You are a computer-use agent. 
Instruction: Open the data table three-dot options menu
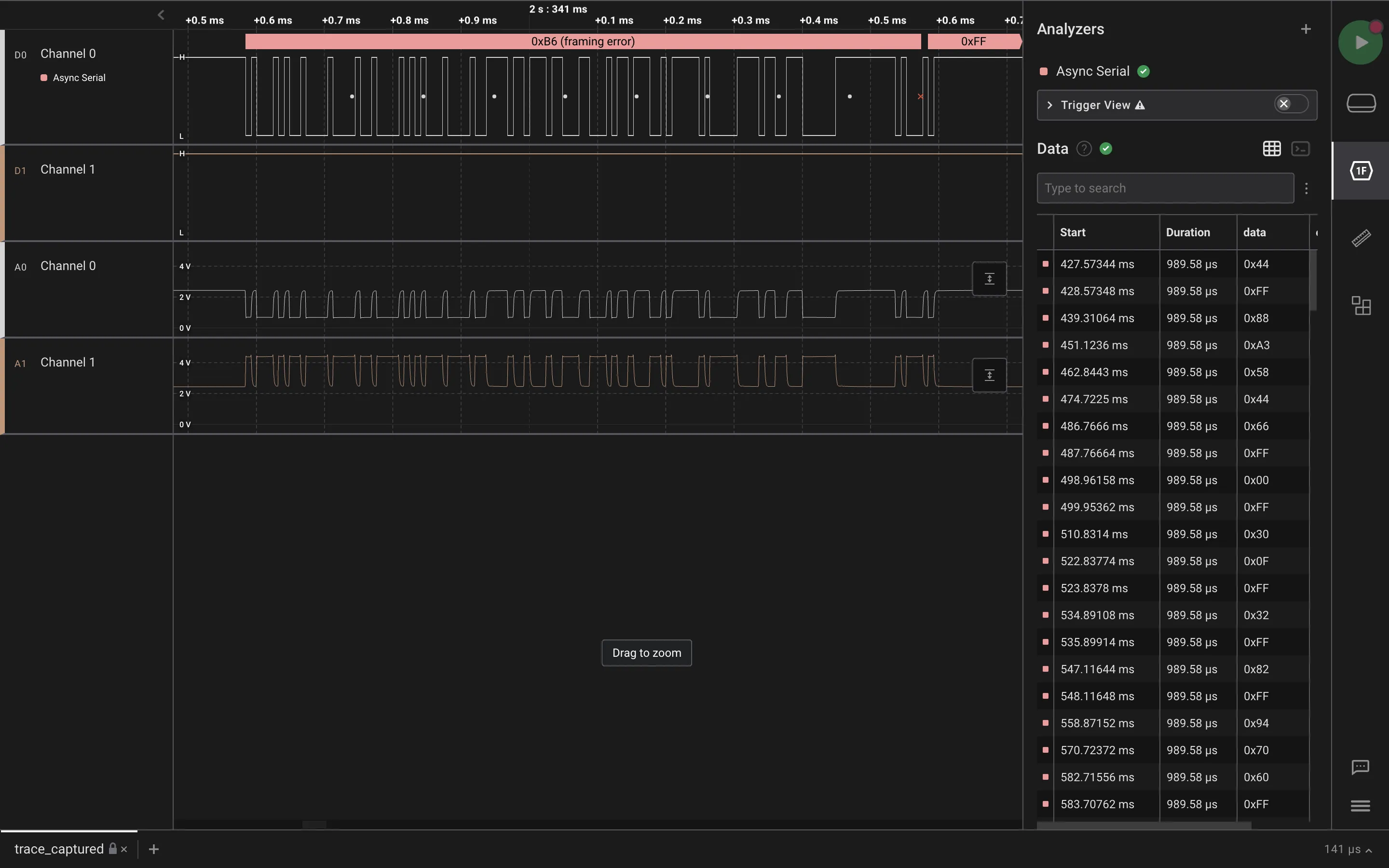pos(1307,188)
